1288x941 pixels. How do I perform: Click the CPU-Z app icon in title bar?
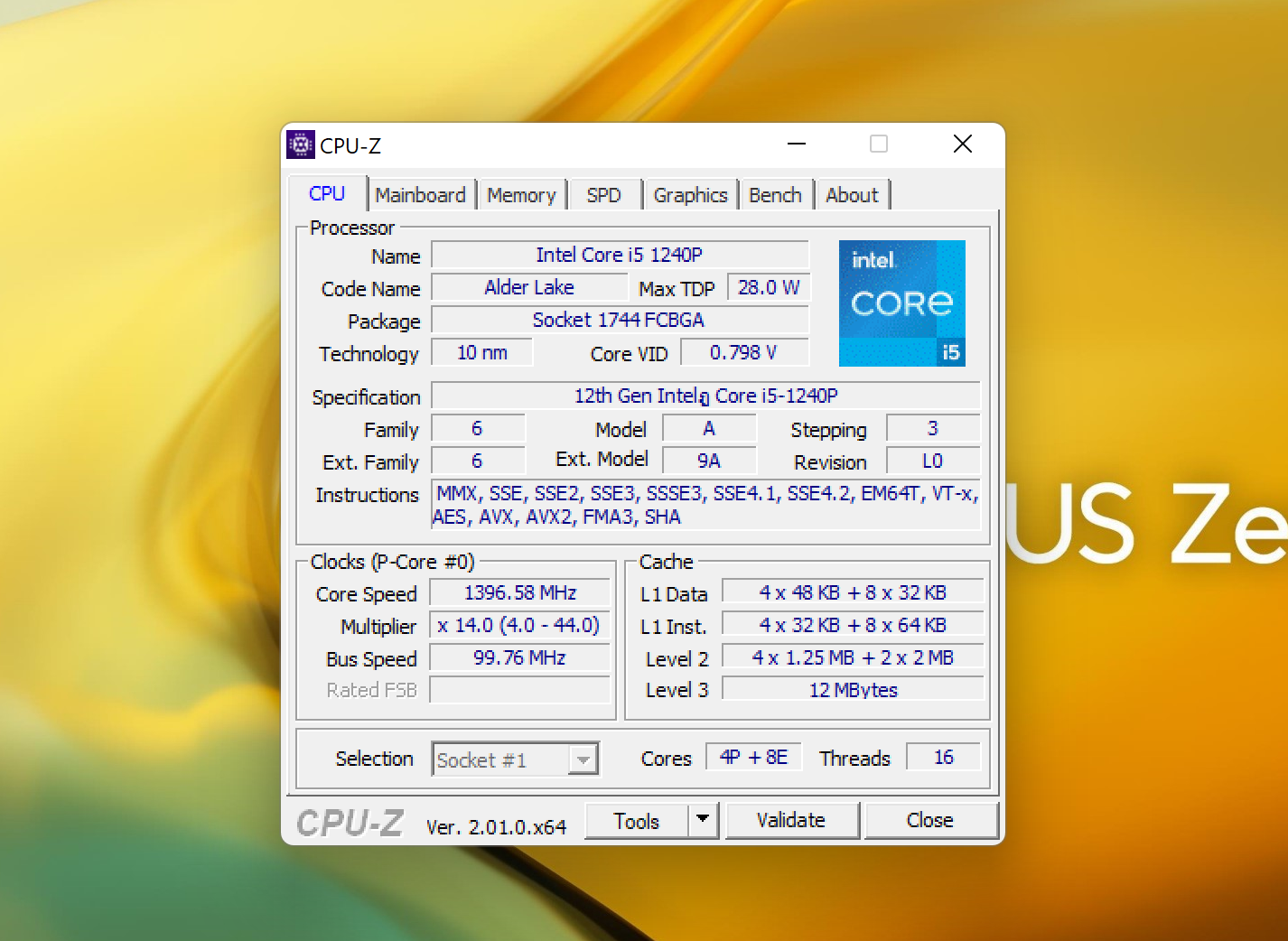coord(301,144)
